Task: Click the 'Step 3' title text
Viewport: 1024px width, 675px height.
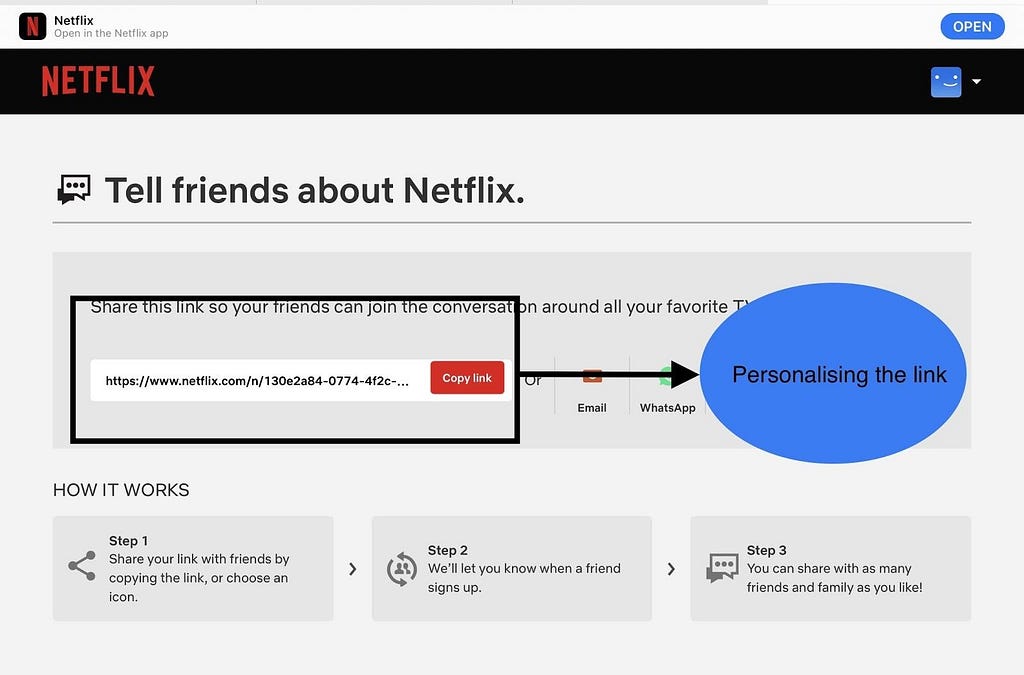Action: [767, 550]
